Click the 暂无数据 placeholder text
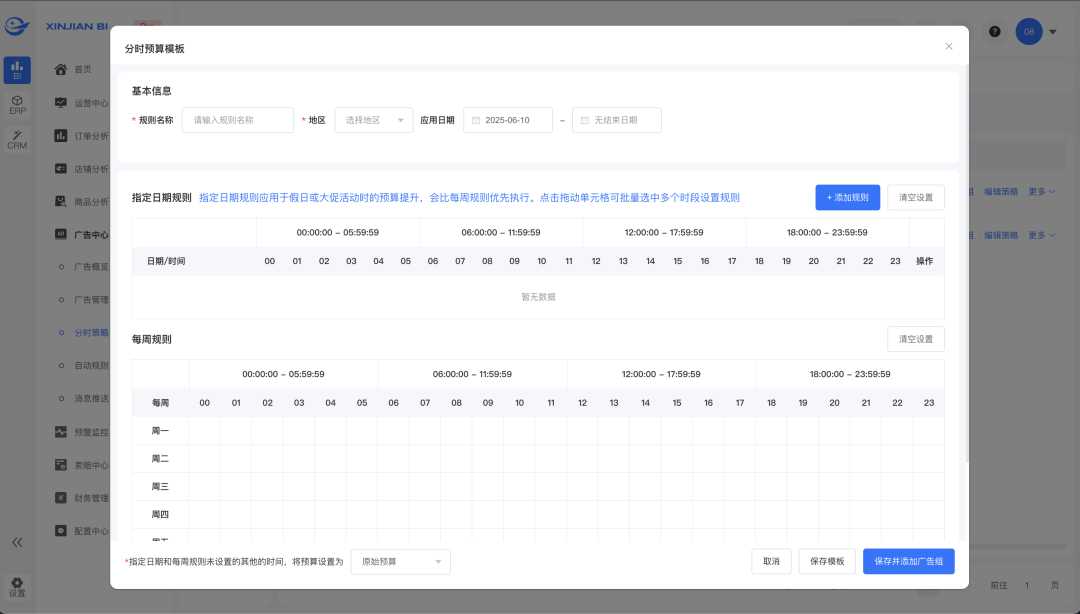 pyautogui.click(x=538, y=297)
